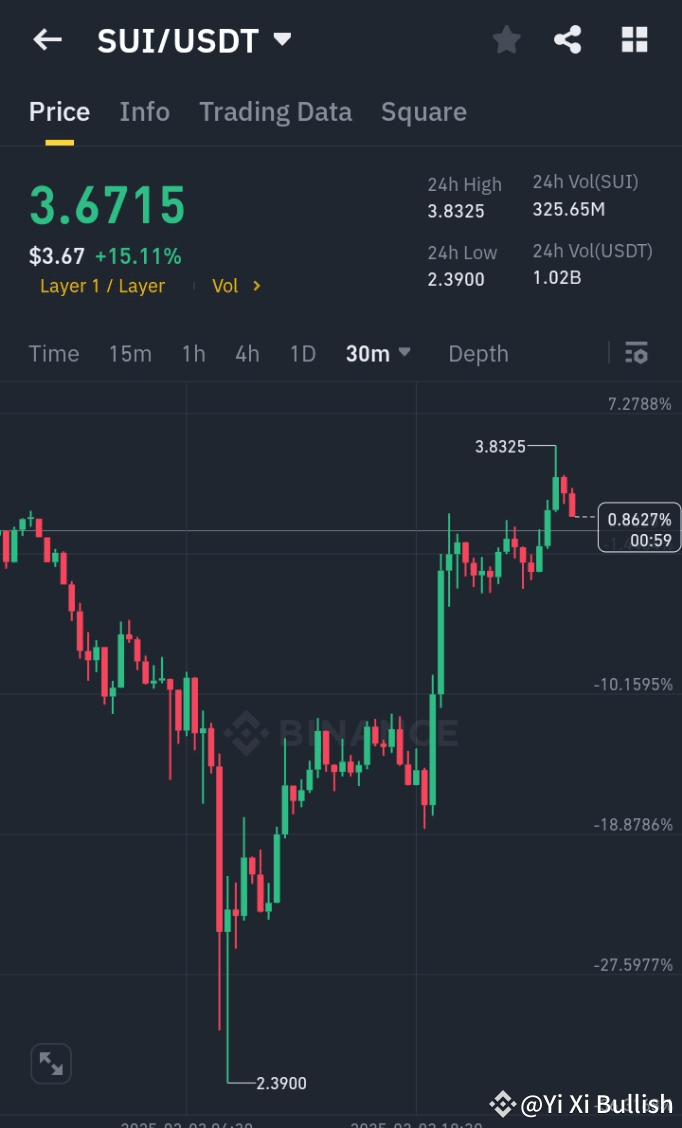Expand chart to fullscreen via bottom-left icon
This screenshot has width=682, height=1128.
click(x=50, y=1063)
